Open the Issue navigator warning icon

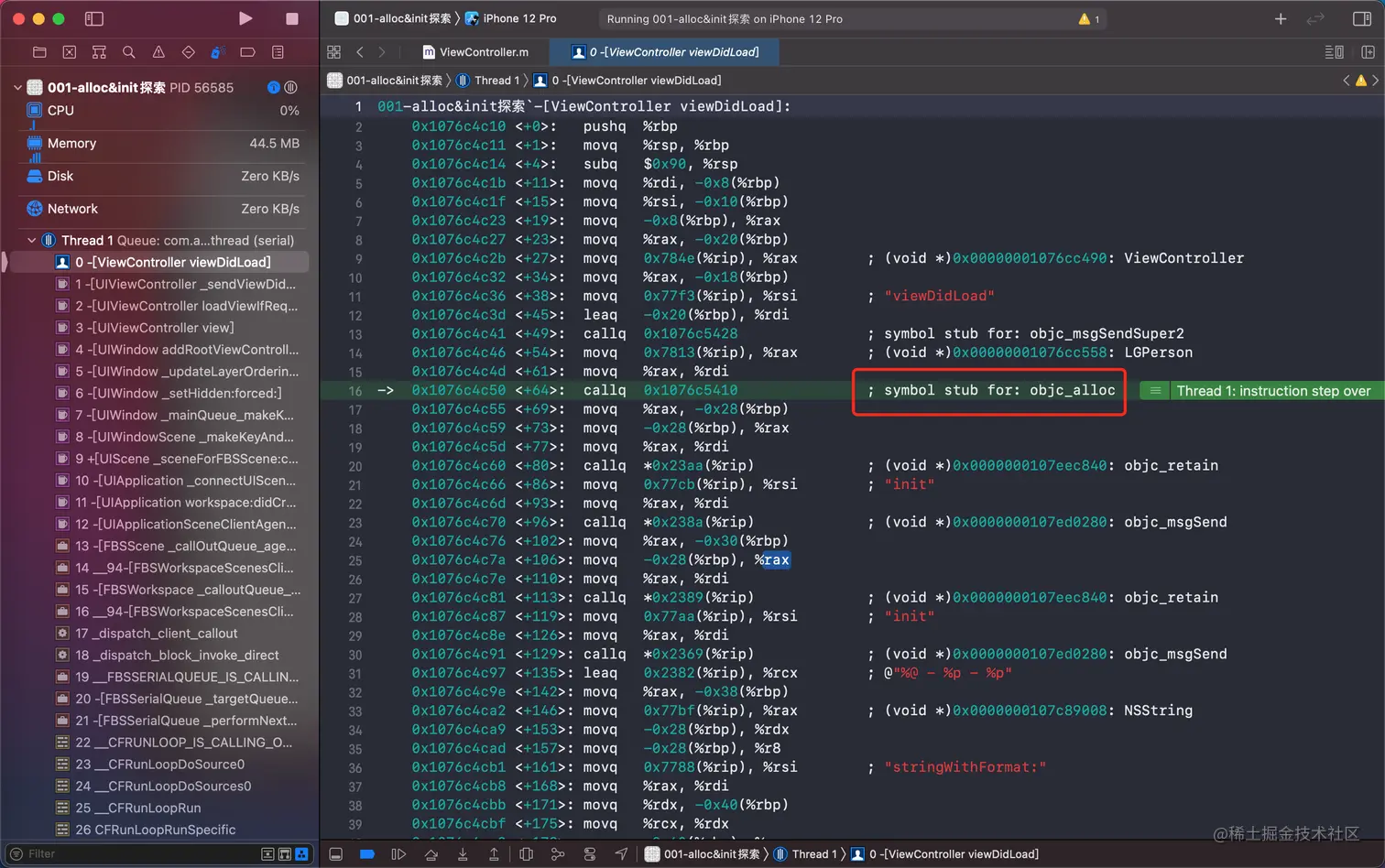point(158,52)
